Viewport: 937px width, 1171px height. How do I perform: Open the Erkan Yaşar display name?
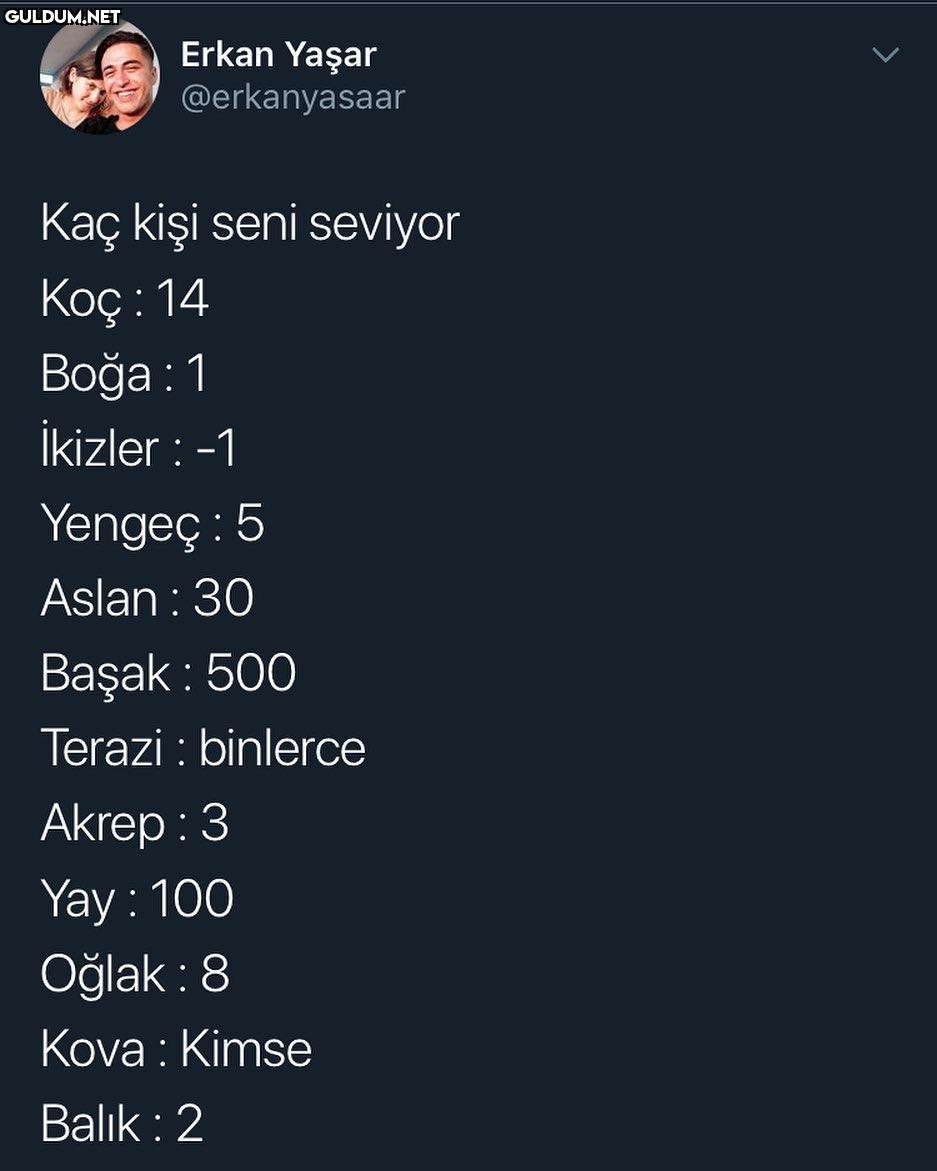click(278, 55)
